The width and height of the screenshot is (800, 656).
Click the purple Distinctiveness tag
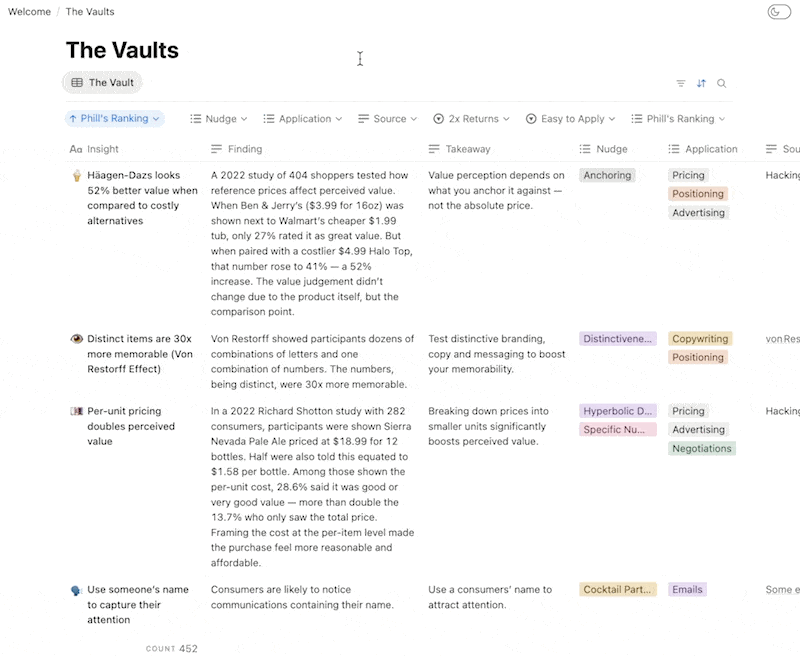pyautogui.click(x=617, y=339)
